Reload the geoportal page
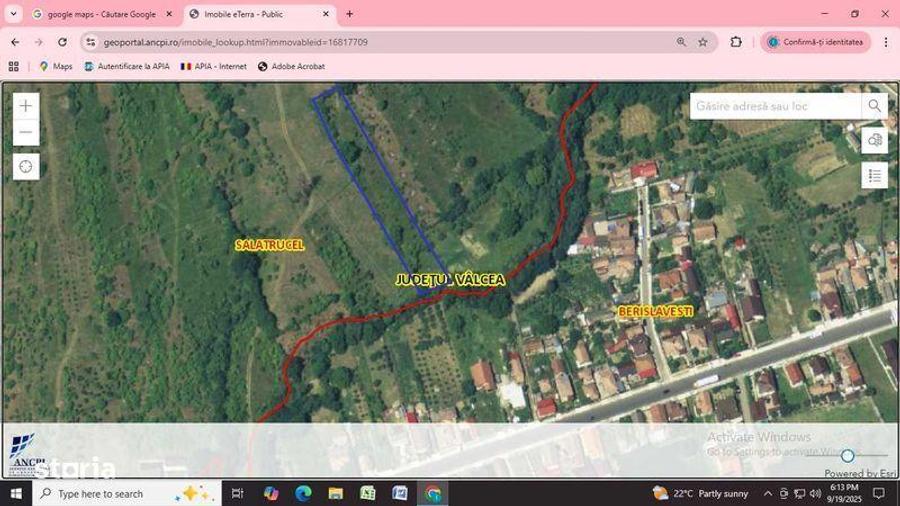The height and width of the screenshot is (506, 900). pos(62,42)
